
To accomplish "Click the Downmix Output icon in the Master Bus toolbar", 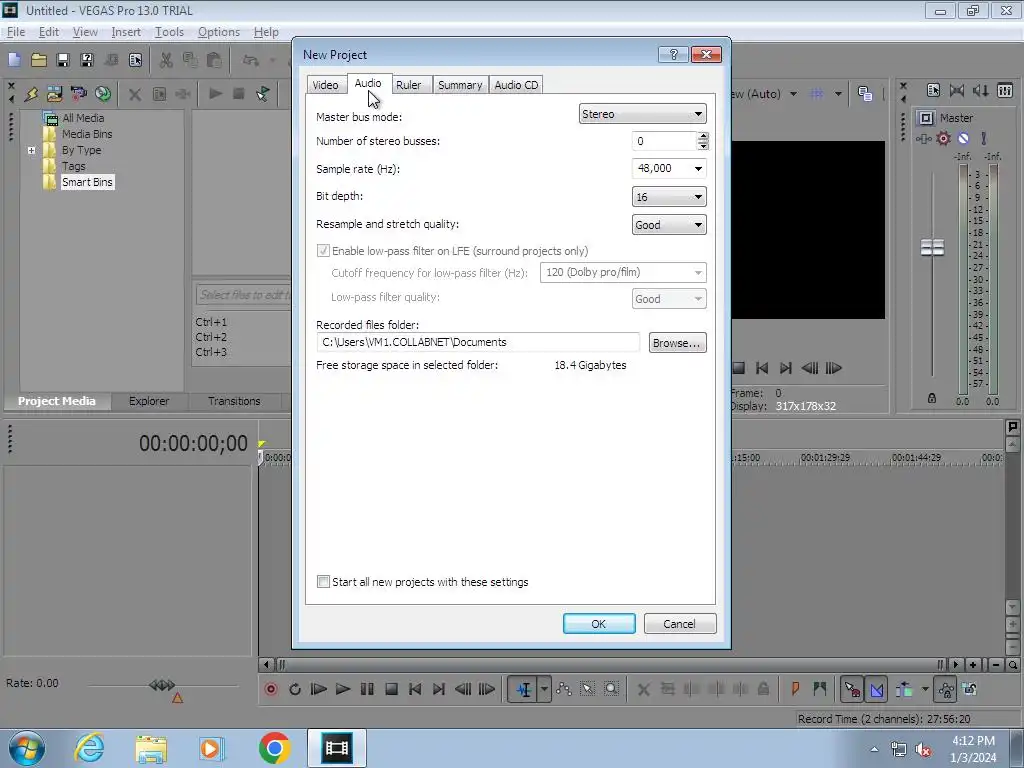I will (957, 91).
